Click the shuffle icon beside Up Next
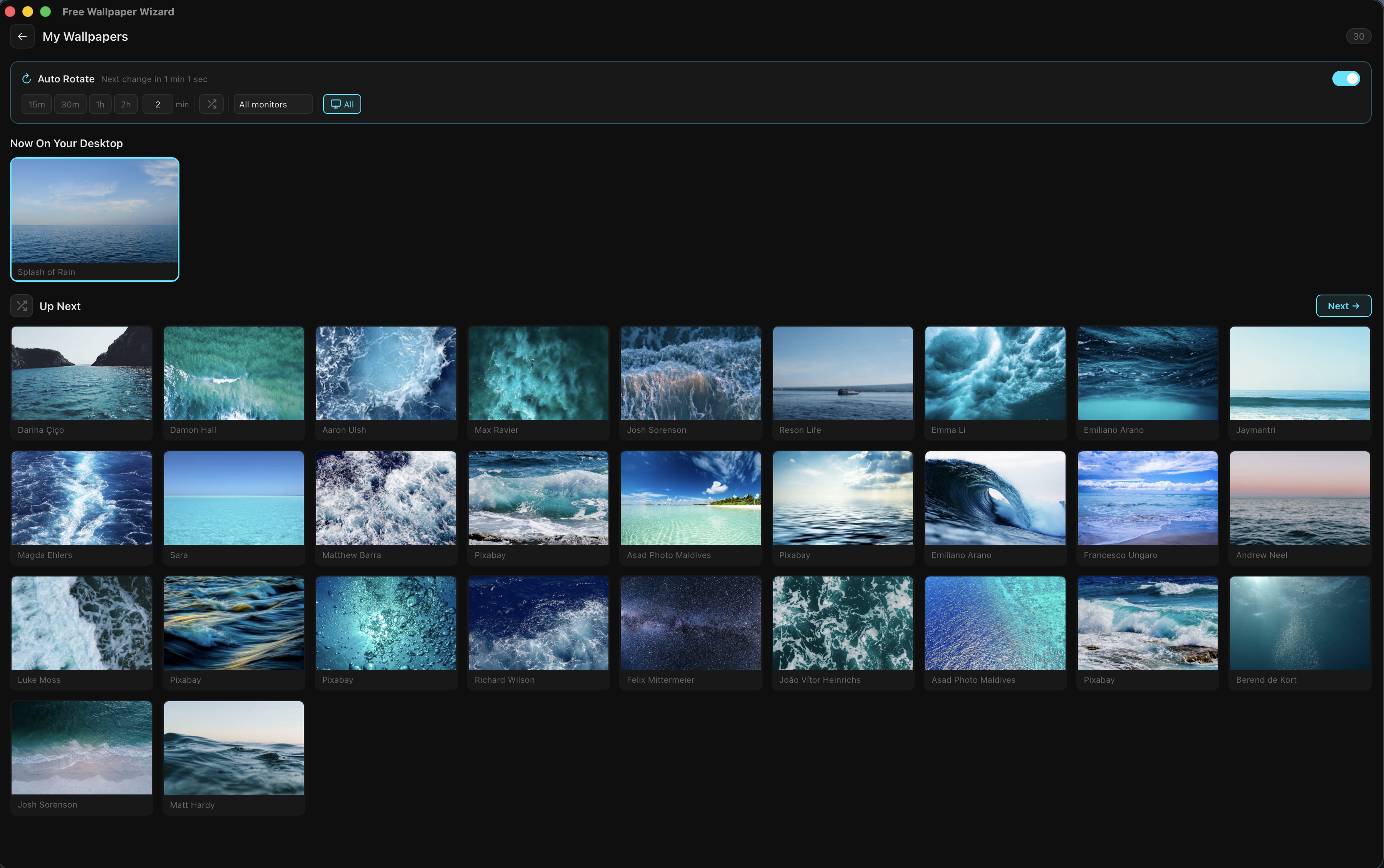The height and width of the screenshot is (868, 1384). (21, 305)
